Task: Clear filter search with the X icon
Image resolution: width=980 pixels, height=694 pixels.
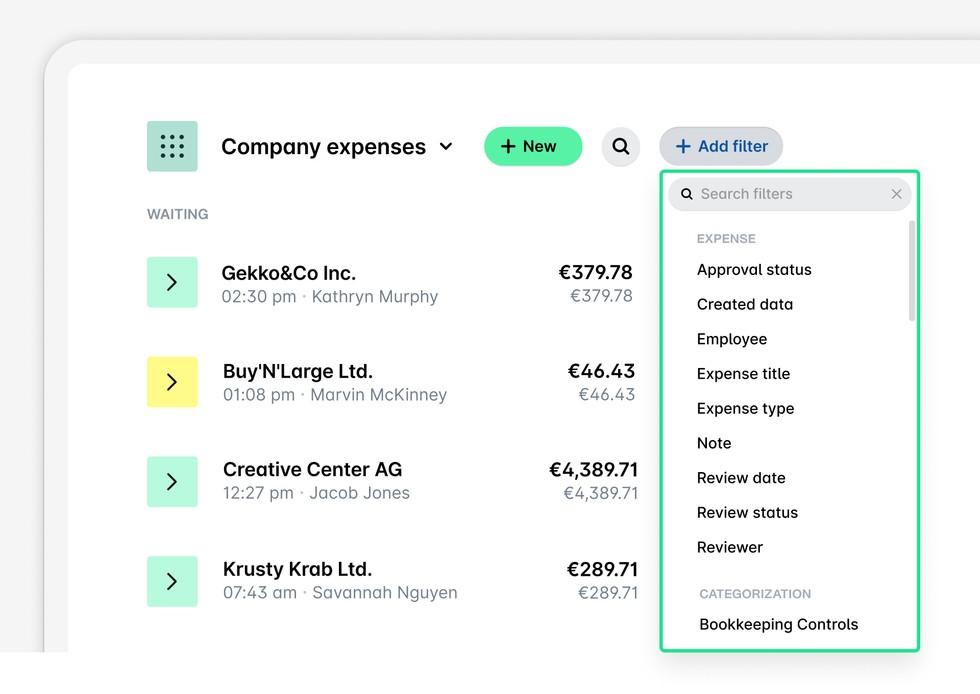Action: pos(896,193)
